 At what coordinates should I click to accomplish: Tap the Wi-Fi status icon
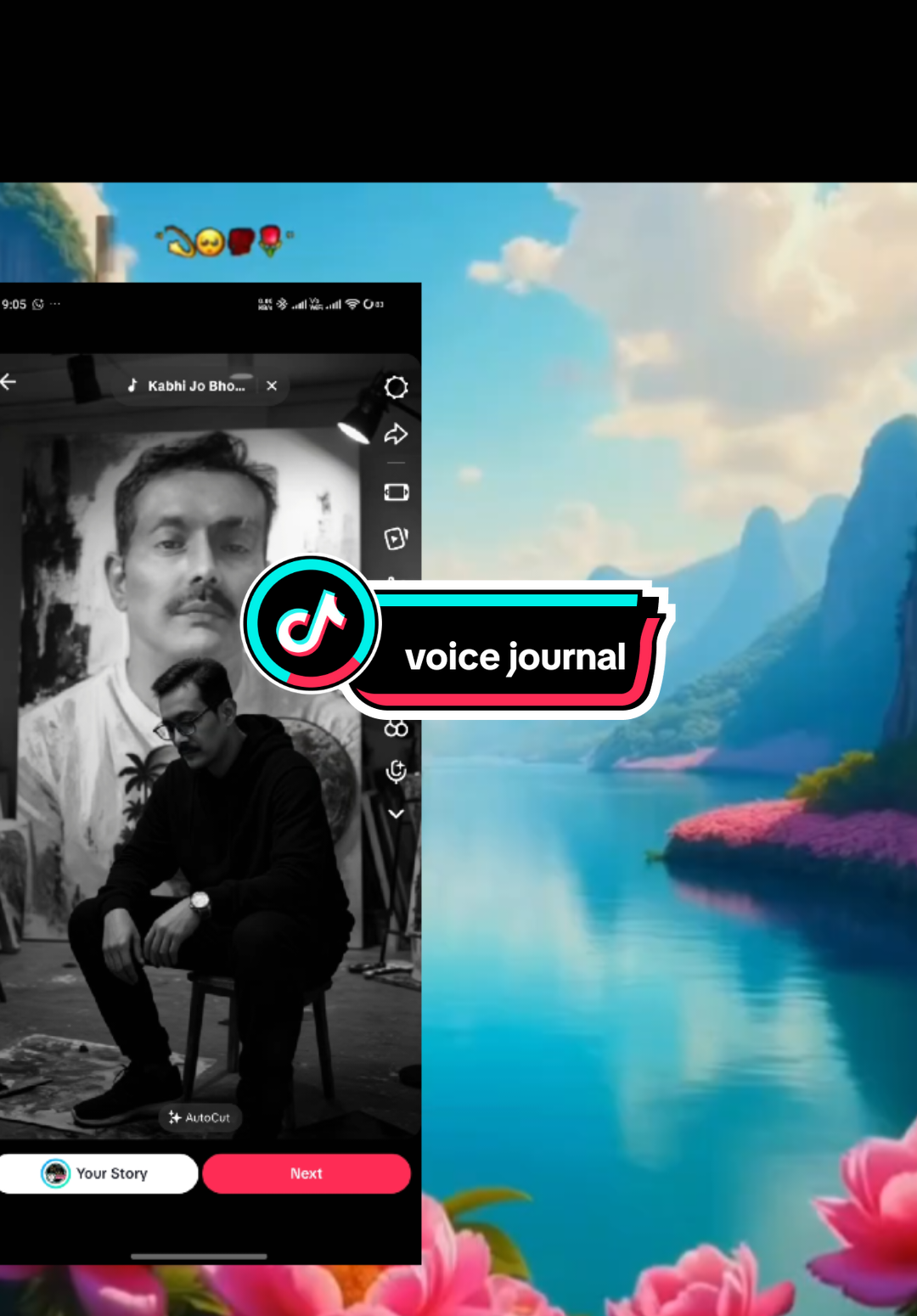[x=352, y=304]
